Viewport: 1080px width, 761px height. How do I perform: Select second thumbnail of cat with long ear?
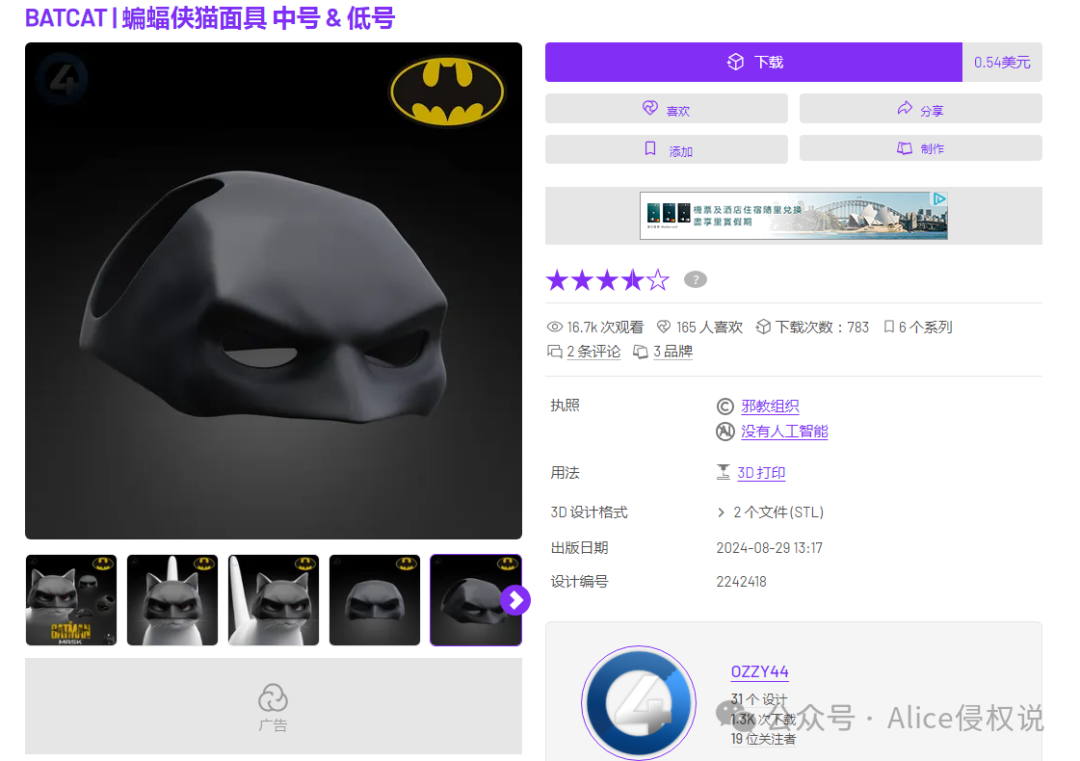coord(172,600)
